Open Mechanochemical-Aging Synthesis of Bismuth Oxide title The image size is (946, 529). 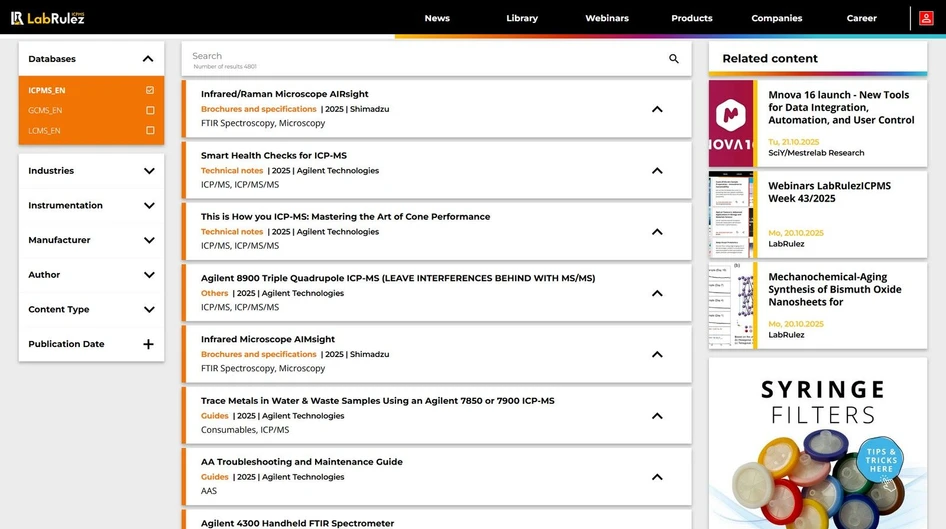click(x=834, y=290)
